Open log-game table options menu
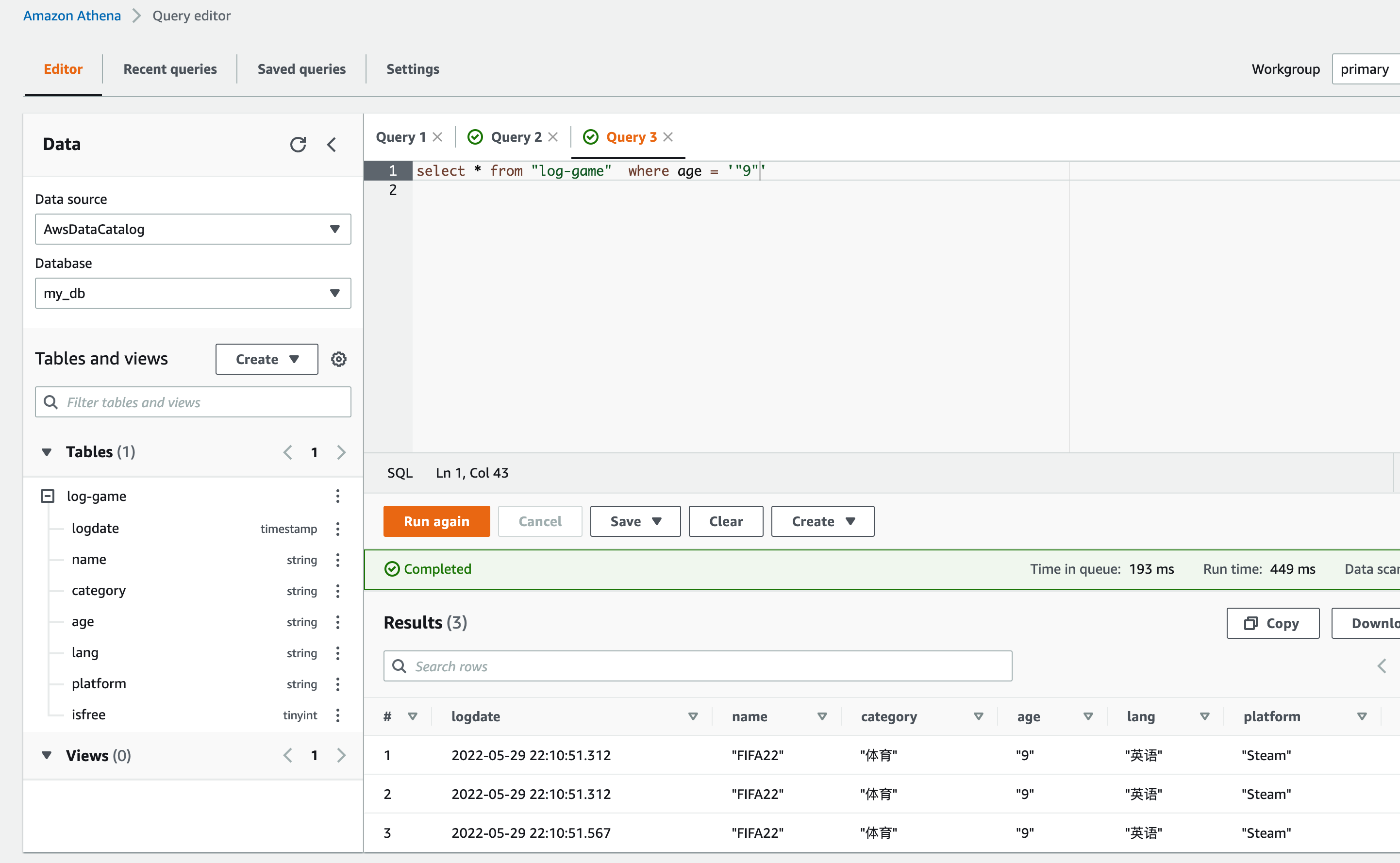 coord(337,496)
